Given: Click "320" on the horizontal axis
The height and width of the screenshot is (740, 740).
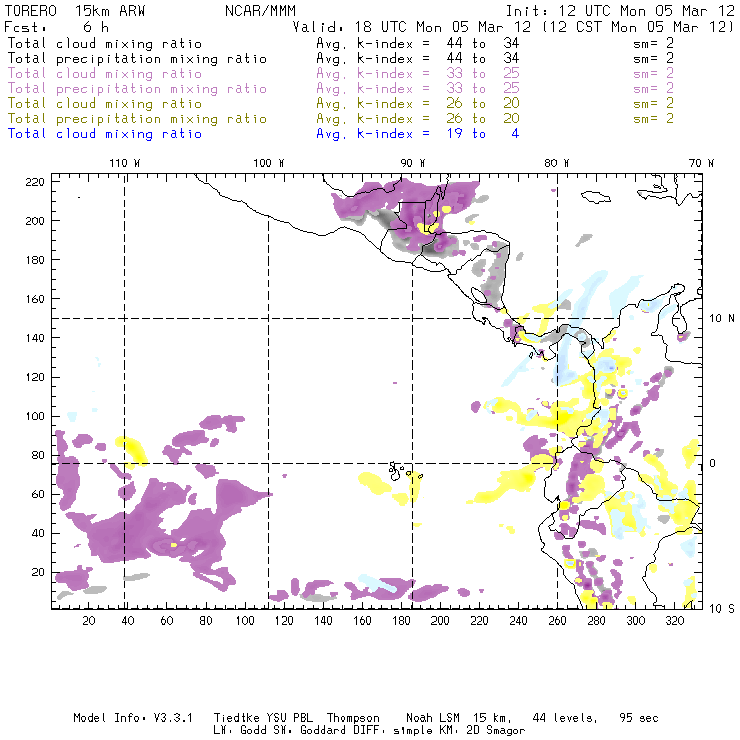Looking at the screenshot, I should pyautogui.click(x=674, y=621).
